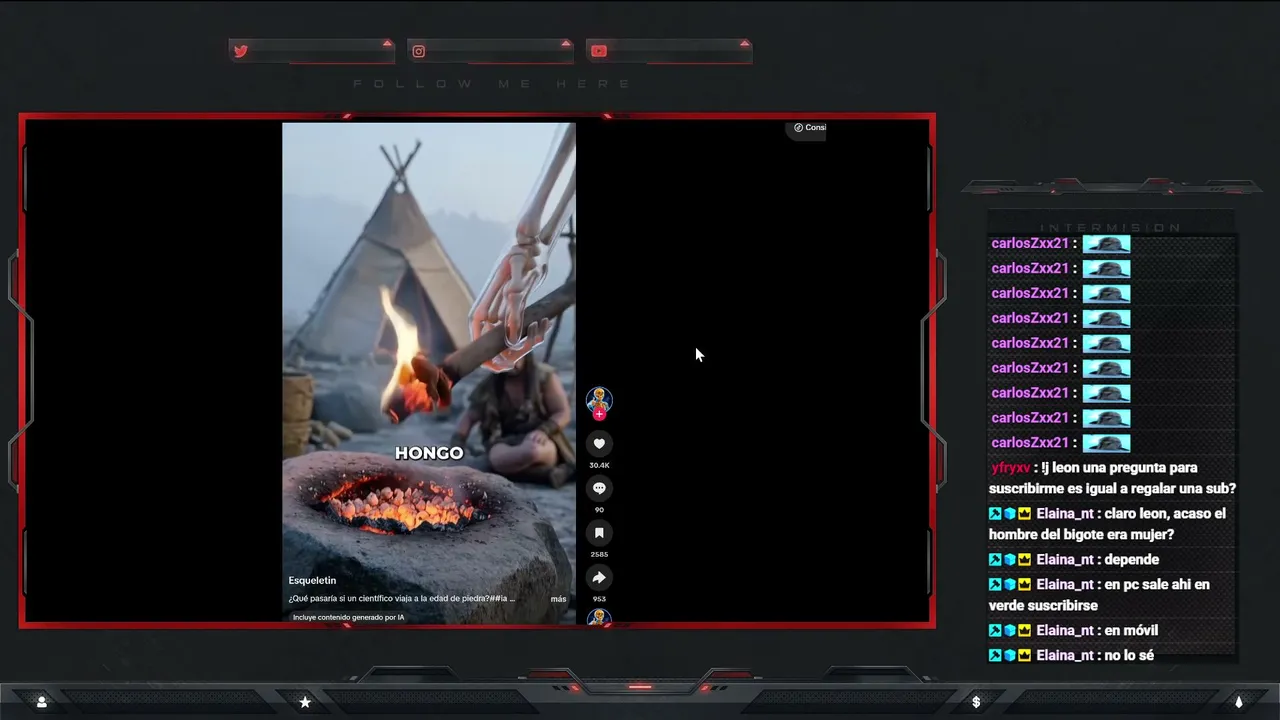
Task: Click the dollar sign icon in the bottom bar
Action: click(976, 702)
